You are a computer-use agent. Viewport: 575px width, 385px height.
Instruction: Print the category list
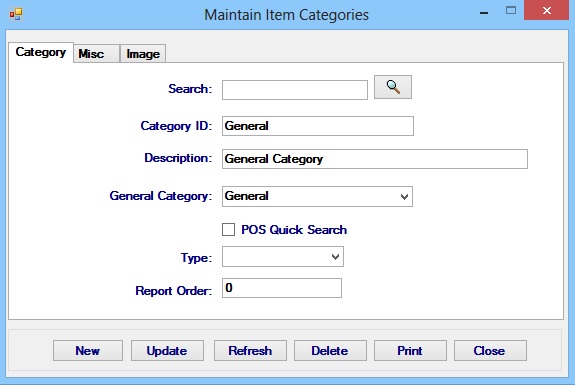click(410, 351)
